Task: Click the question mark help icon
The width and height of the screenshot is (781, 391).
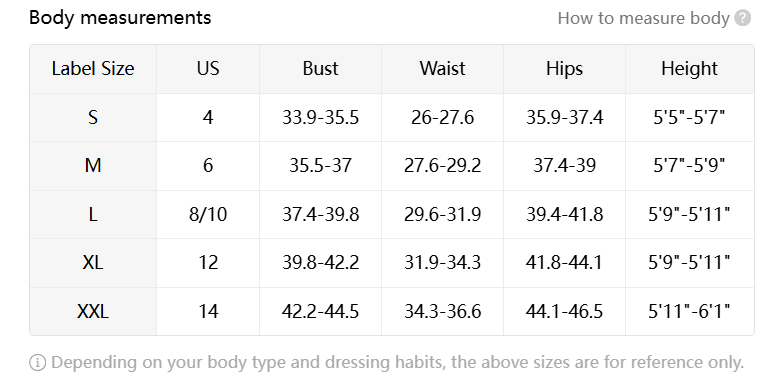Action: point(742,18)
